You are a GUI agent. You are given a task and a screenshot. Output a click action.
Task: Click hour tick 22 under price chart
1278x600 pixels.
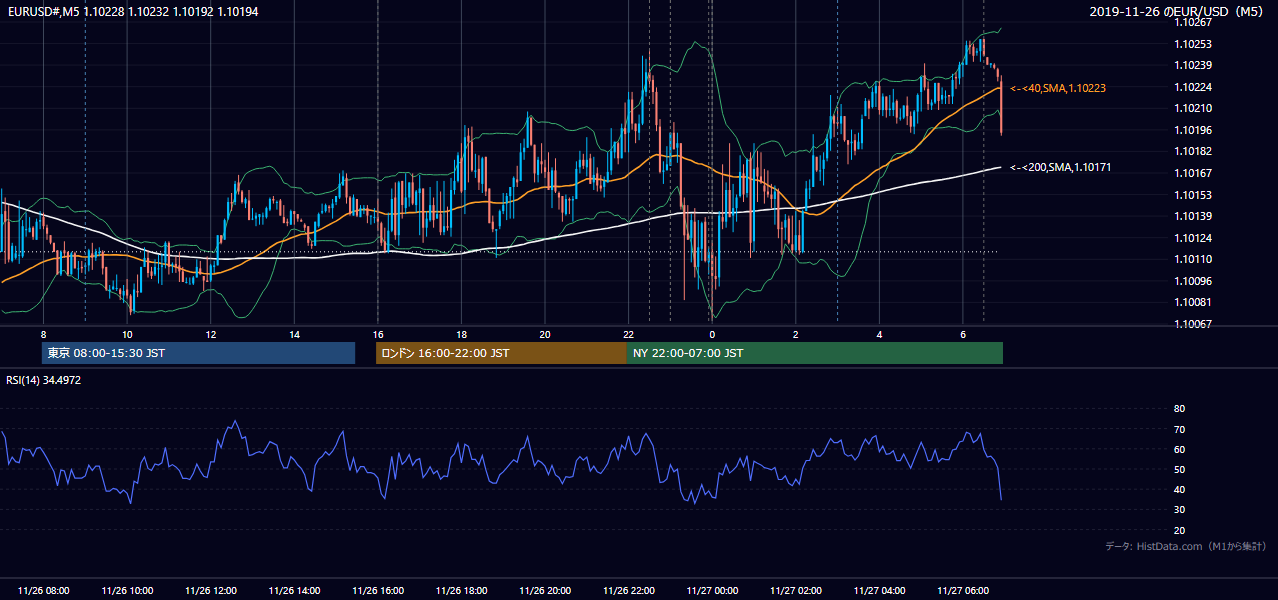pyautogui.click(x=628, y=334)
